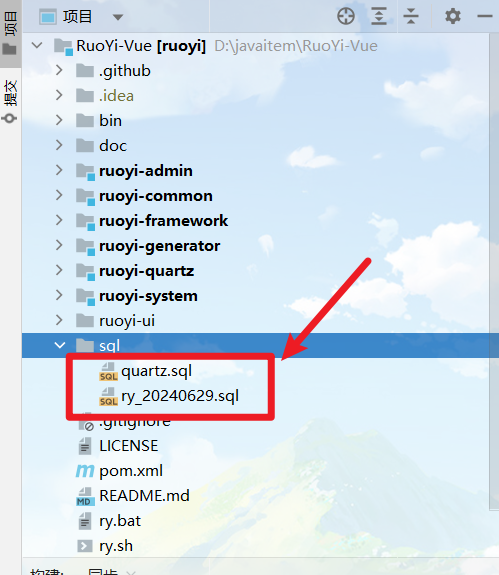Click the module folder icon of ruoyi-common
Image resolution: width=499 pixels, height=575 pixels.
tap(85, 197)
